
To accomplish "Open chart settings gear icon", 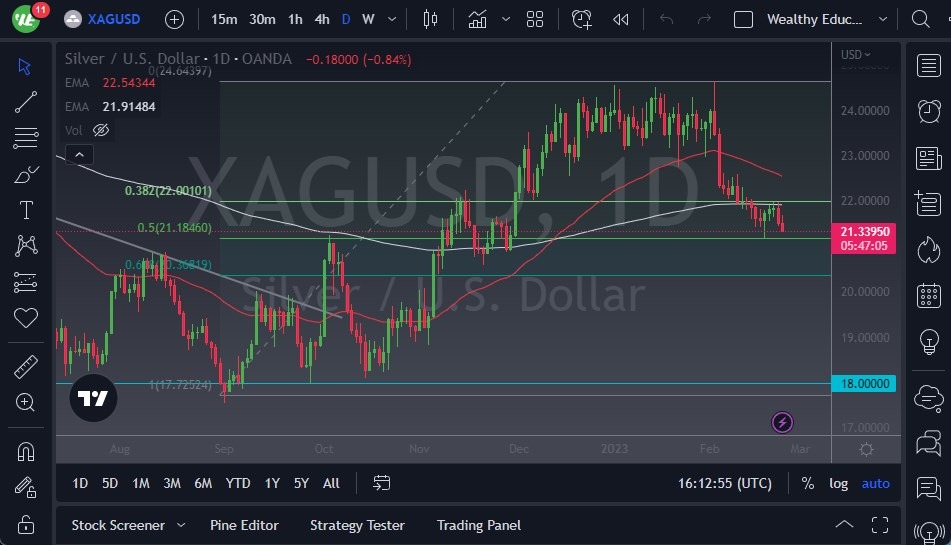I will (x=866, y=450).
